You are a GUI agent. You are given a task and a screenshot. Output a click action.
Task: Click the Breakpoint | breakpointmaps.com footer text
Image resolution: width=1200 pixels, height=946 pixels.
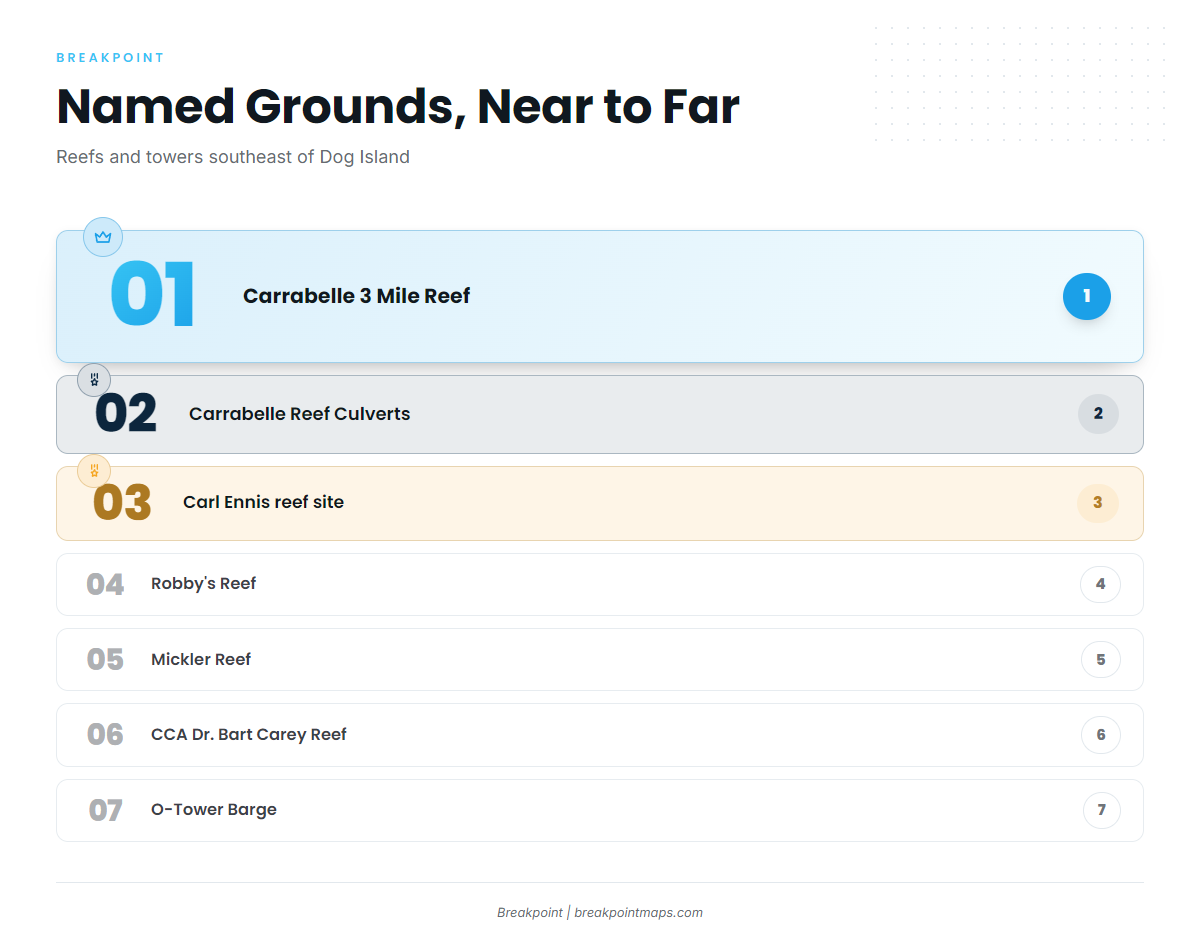click(x=600, y=912)
